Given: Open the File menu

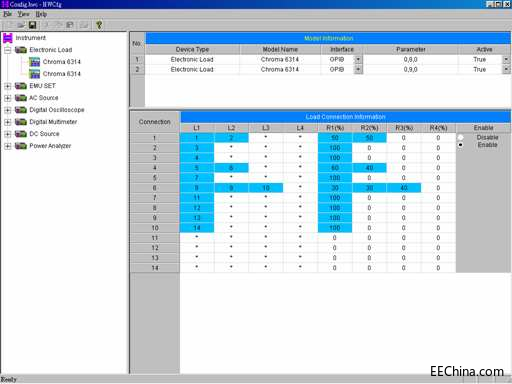Looking at the screenshot, I should click(x=7, y=14).
